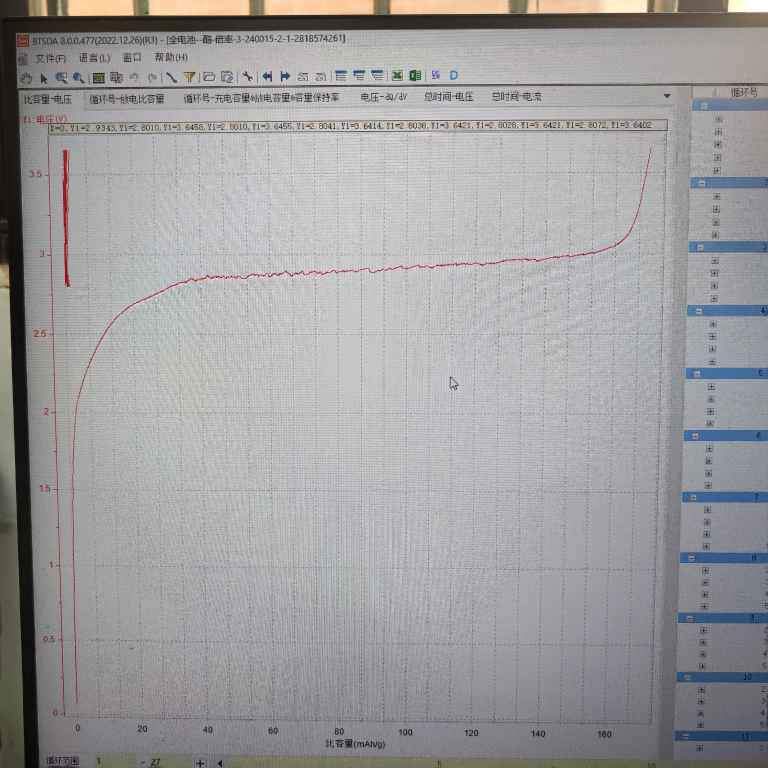
Task: Click the plus button beside cycle range
Action: coord(200,763)
